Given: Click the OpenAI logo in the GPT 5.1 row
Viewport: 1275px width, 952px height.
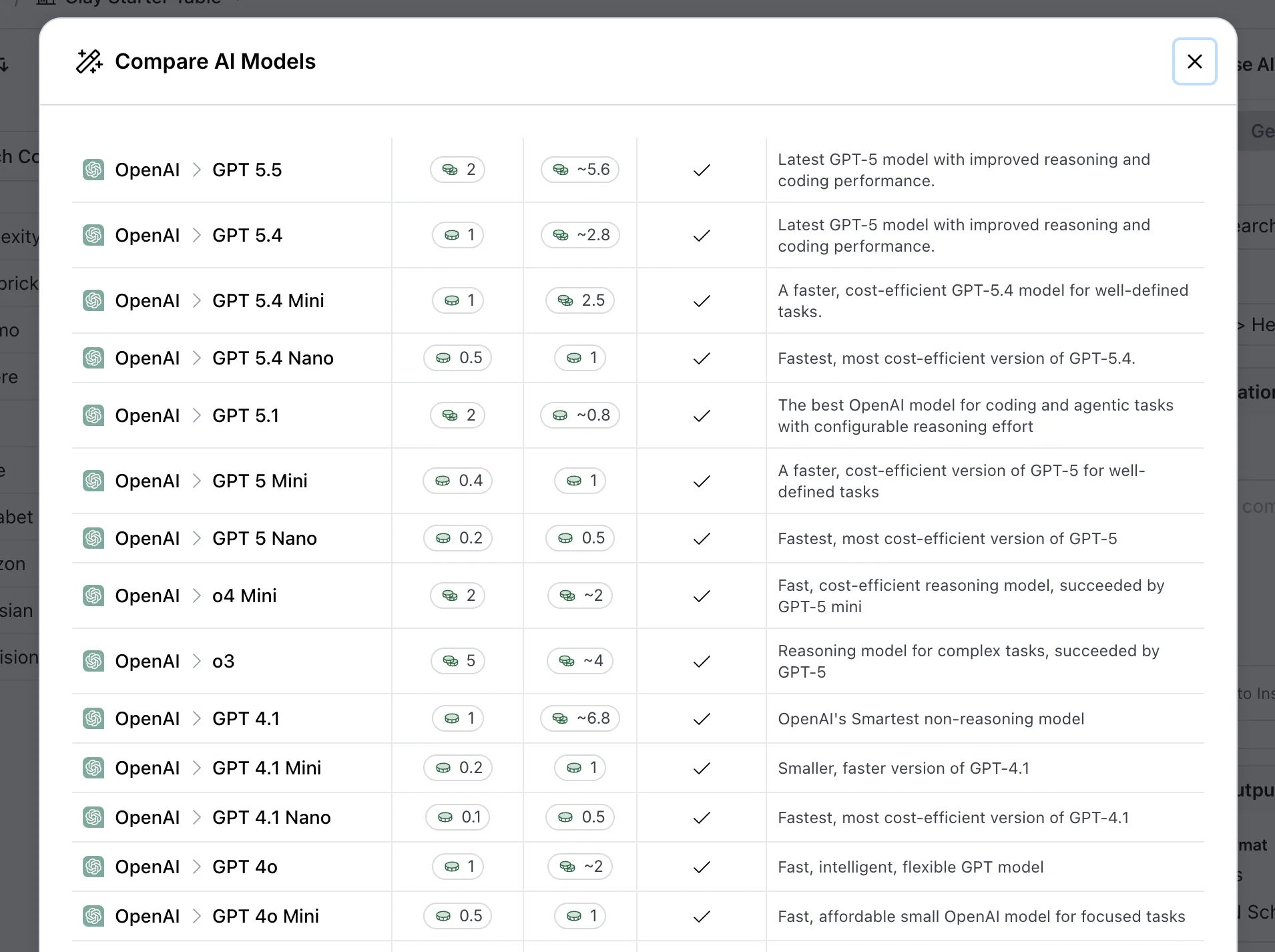Looking at the screenshot, I should click(x=93, y=415).
